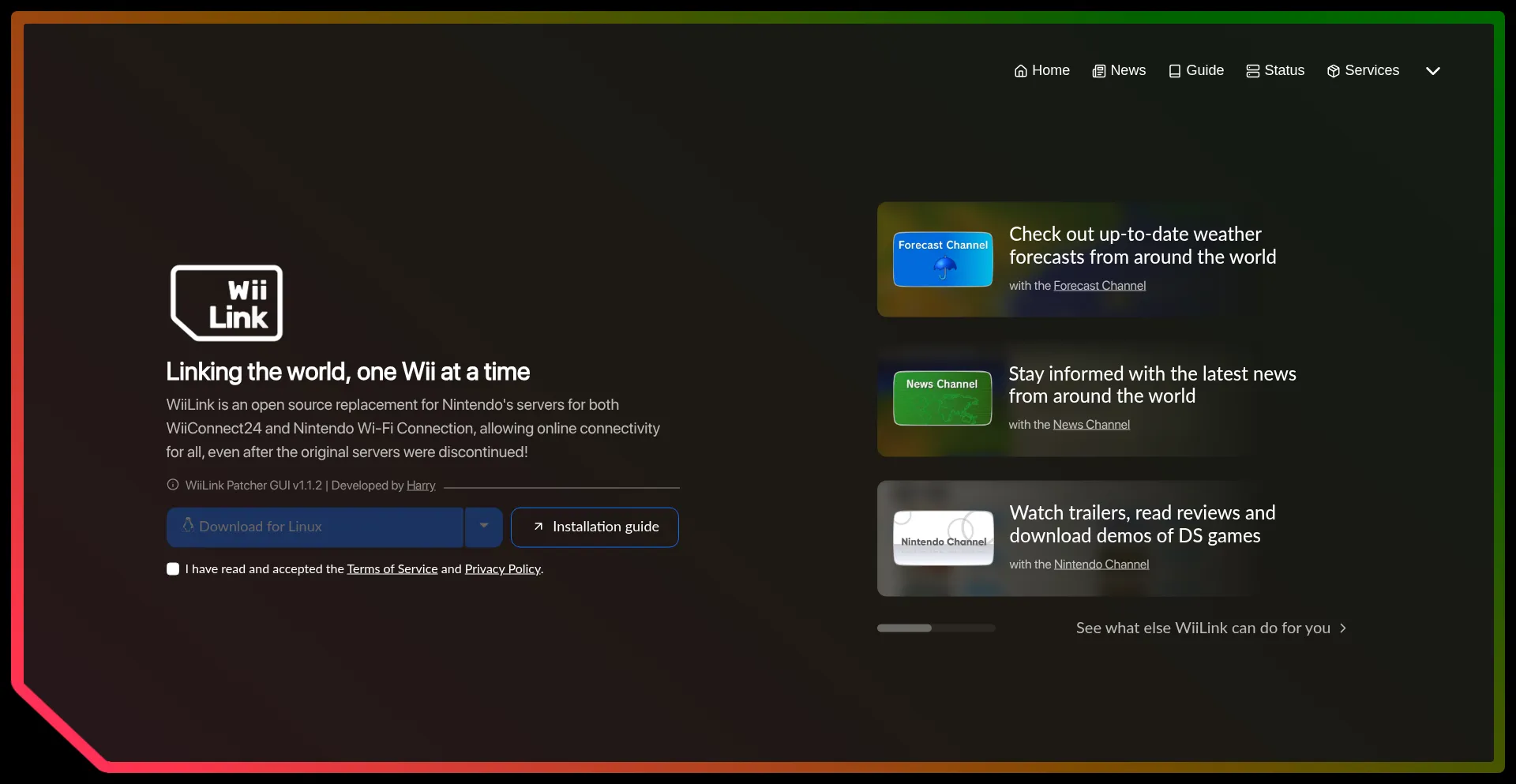The image size is (1516, 784).
Task: Open the Status page
Action: (x=1274, y=70)
